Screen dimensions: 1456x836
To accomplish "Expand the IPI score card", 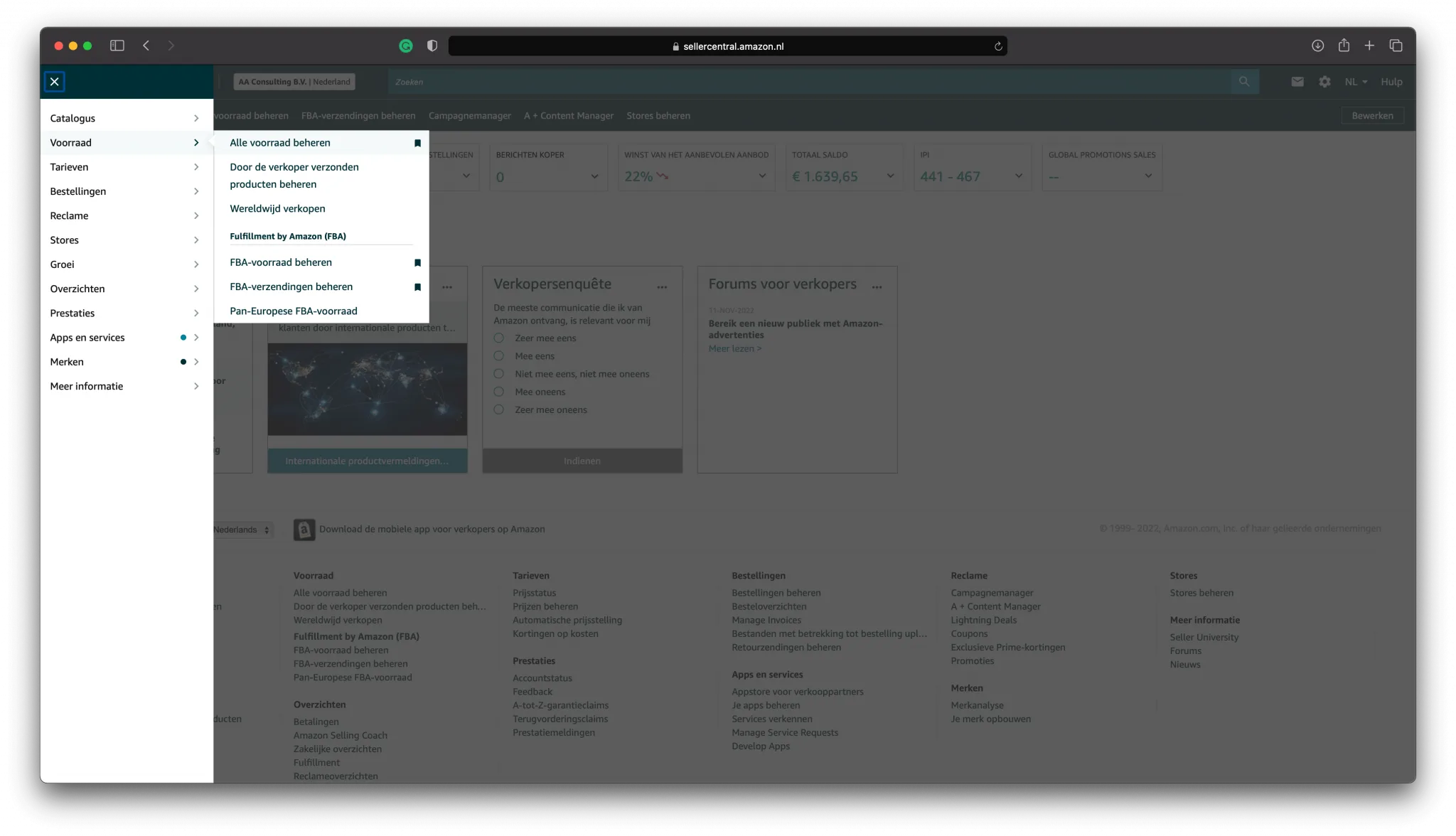I will tap(1018, 176).
